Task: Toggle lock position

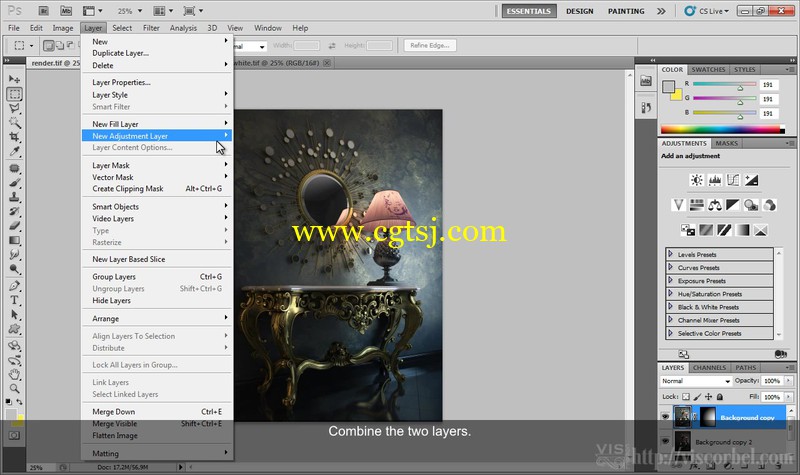Action: (708, 396)
